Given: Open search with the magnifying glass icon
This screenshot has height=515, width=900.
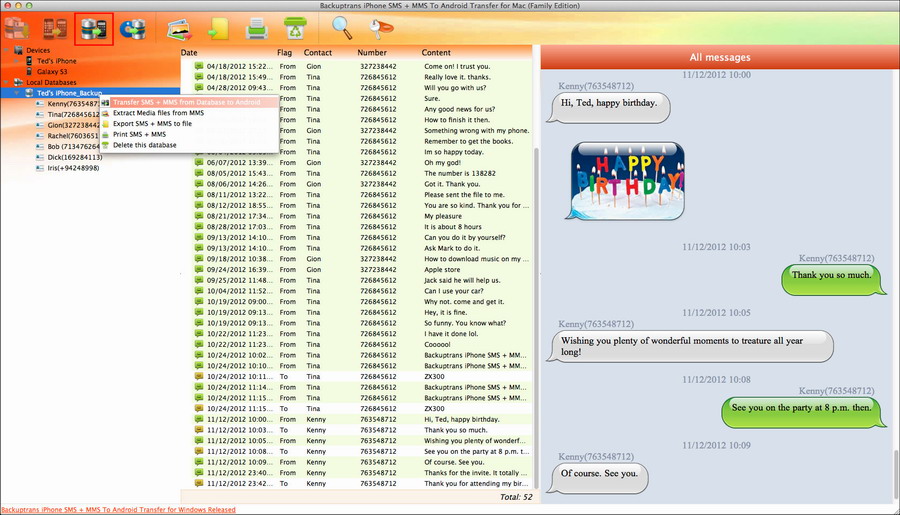Looking at the screenshot, I should coord(342,28).
